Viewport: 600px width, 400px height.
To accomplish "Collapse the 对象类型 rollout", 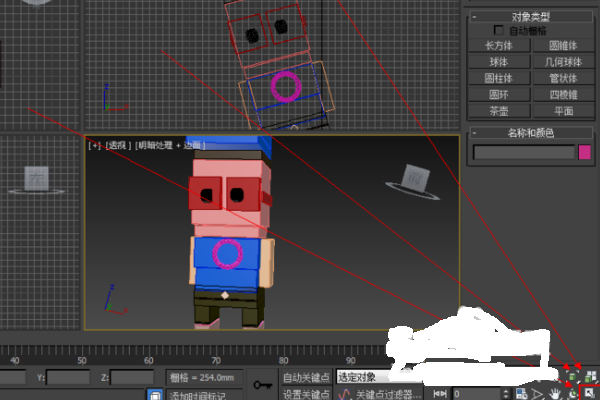I will click(x=530, y=16).
